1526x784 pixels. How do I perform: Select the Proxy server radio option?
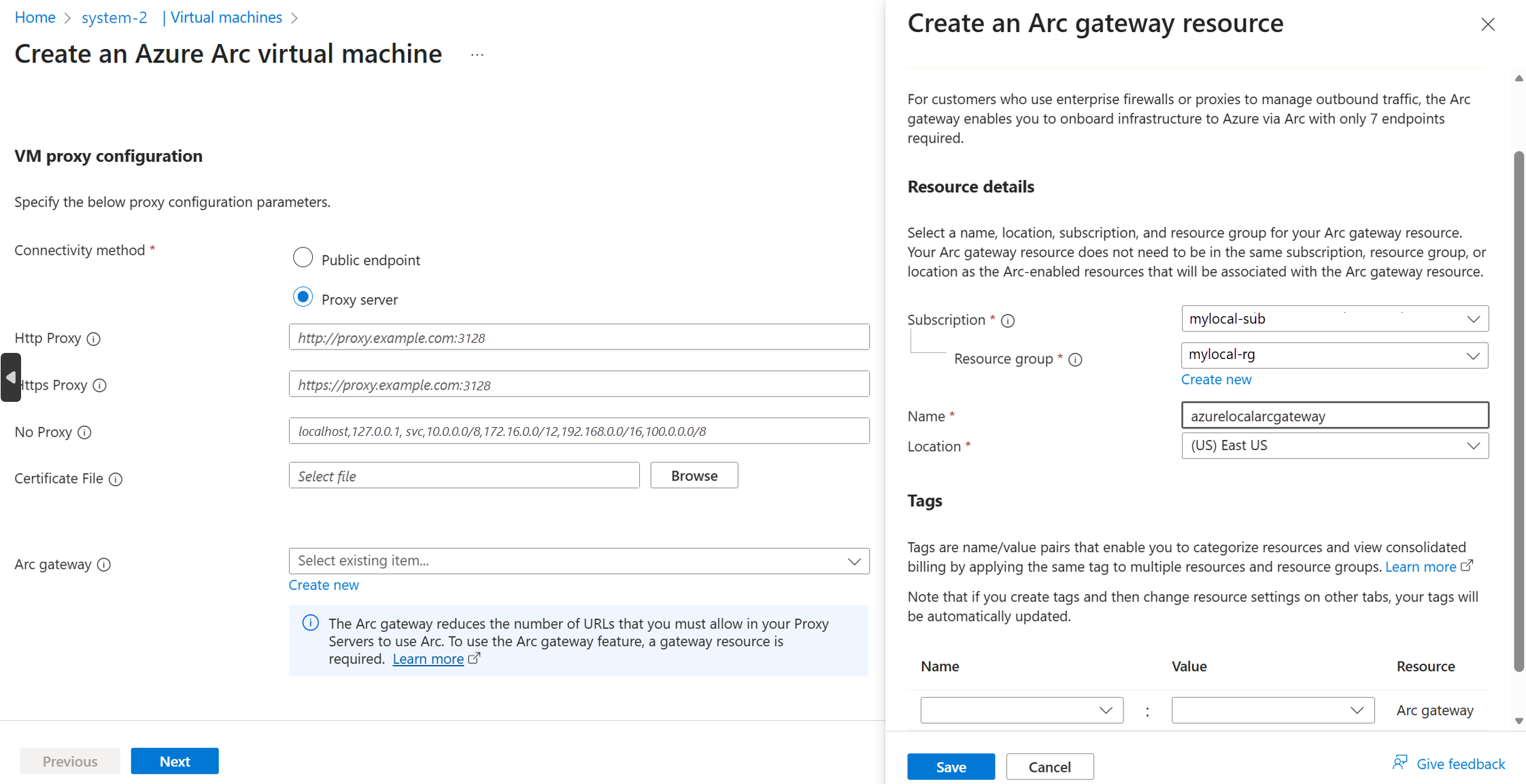tap(303, 297)
